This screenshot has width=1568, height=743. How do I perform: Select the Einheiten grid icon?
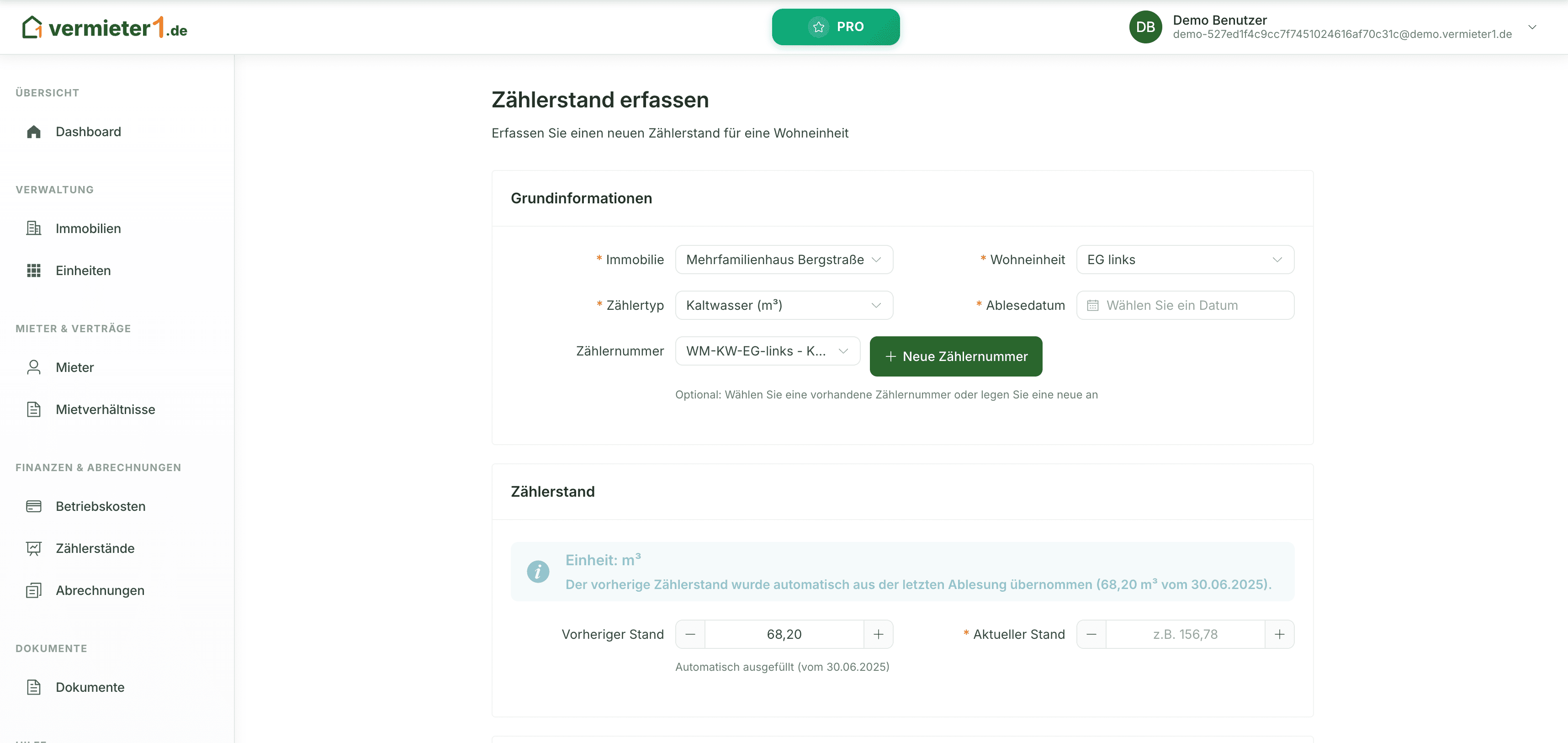33,271
